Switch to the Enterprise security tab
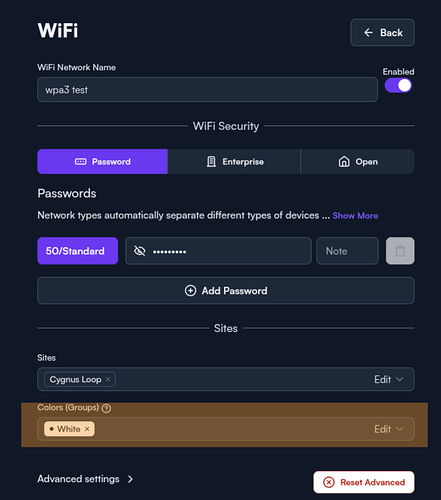The width and height of the screenshot is (441, 500). [234, 162]
